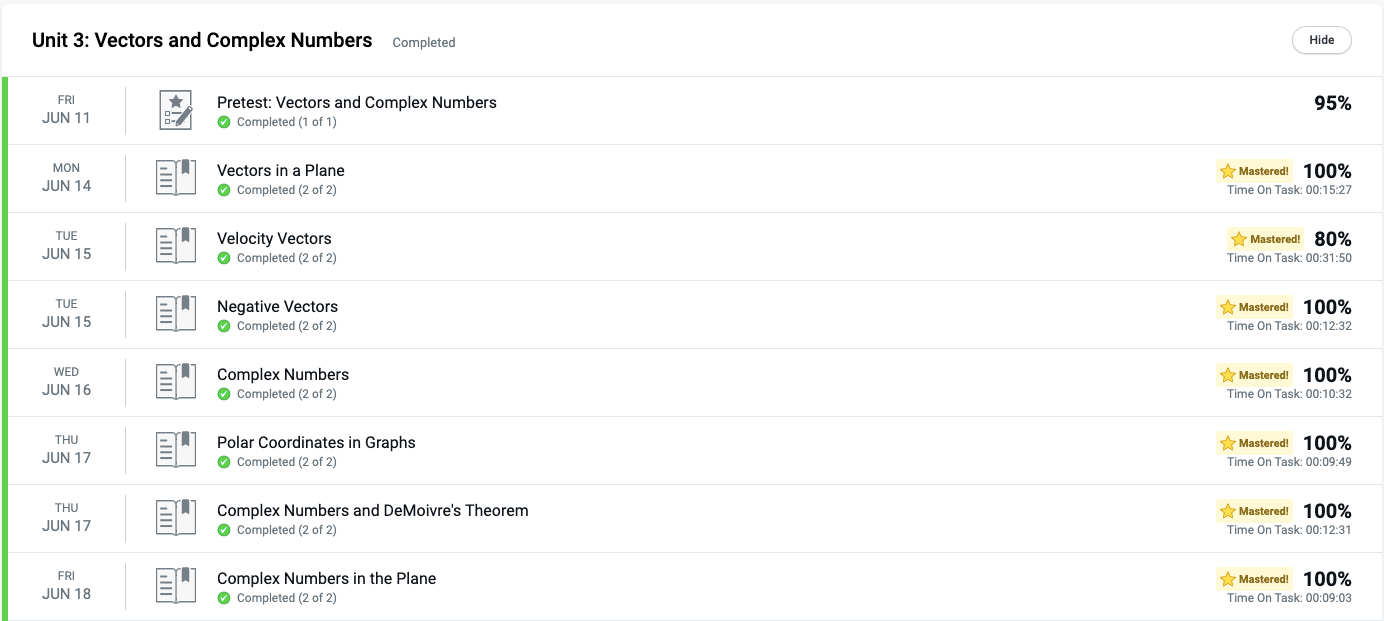Open Pretest: Vectors and Complex Numbers
This screenshot has height=621, width=1384.
pyautogui.click(x=356, y=102)
